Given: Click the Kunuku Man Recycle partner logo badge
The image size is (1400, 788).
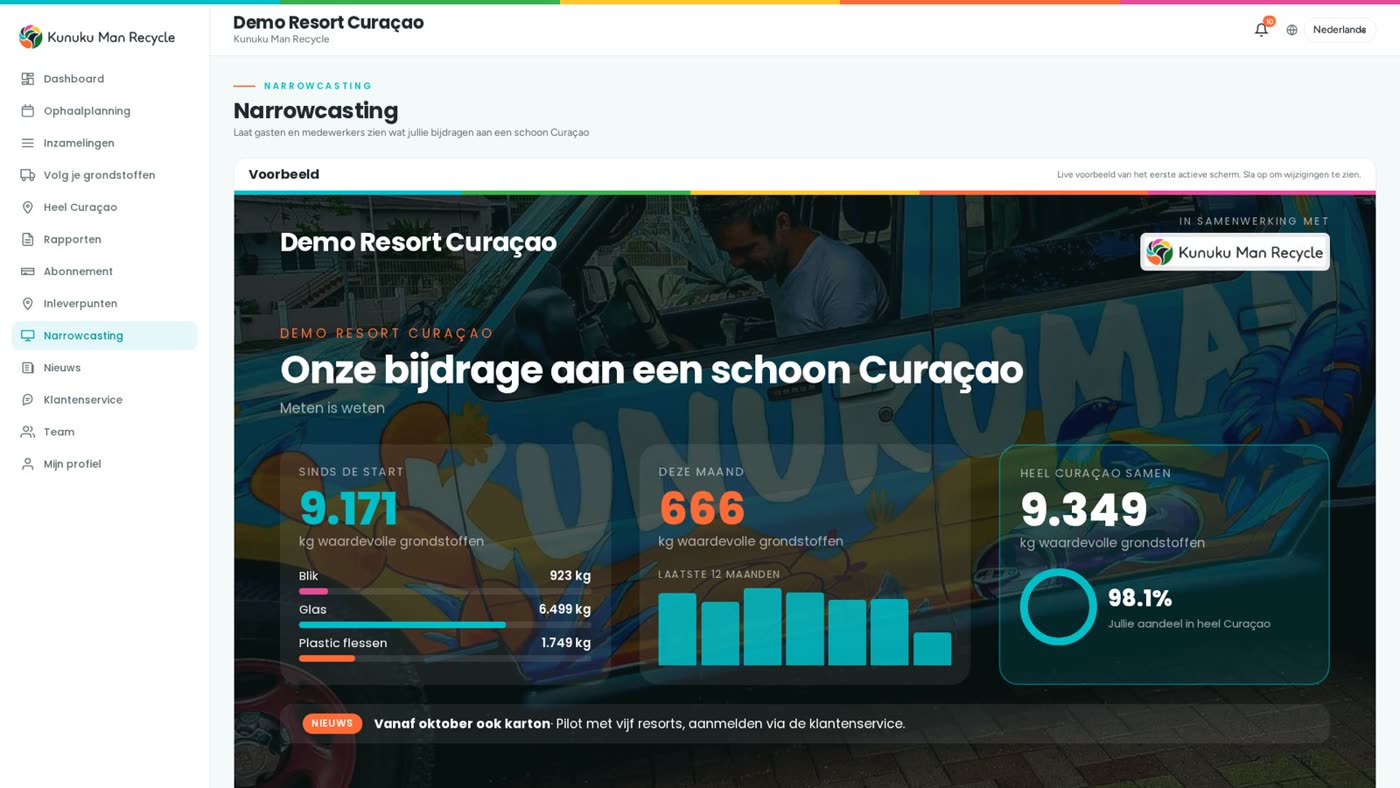Looking at the screenshot, I should pyautogui.click(x=1235, y=252).
